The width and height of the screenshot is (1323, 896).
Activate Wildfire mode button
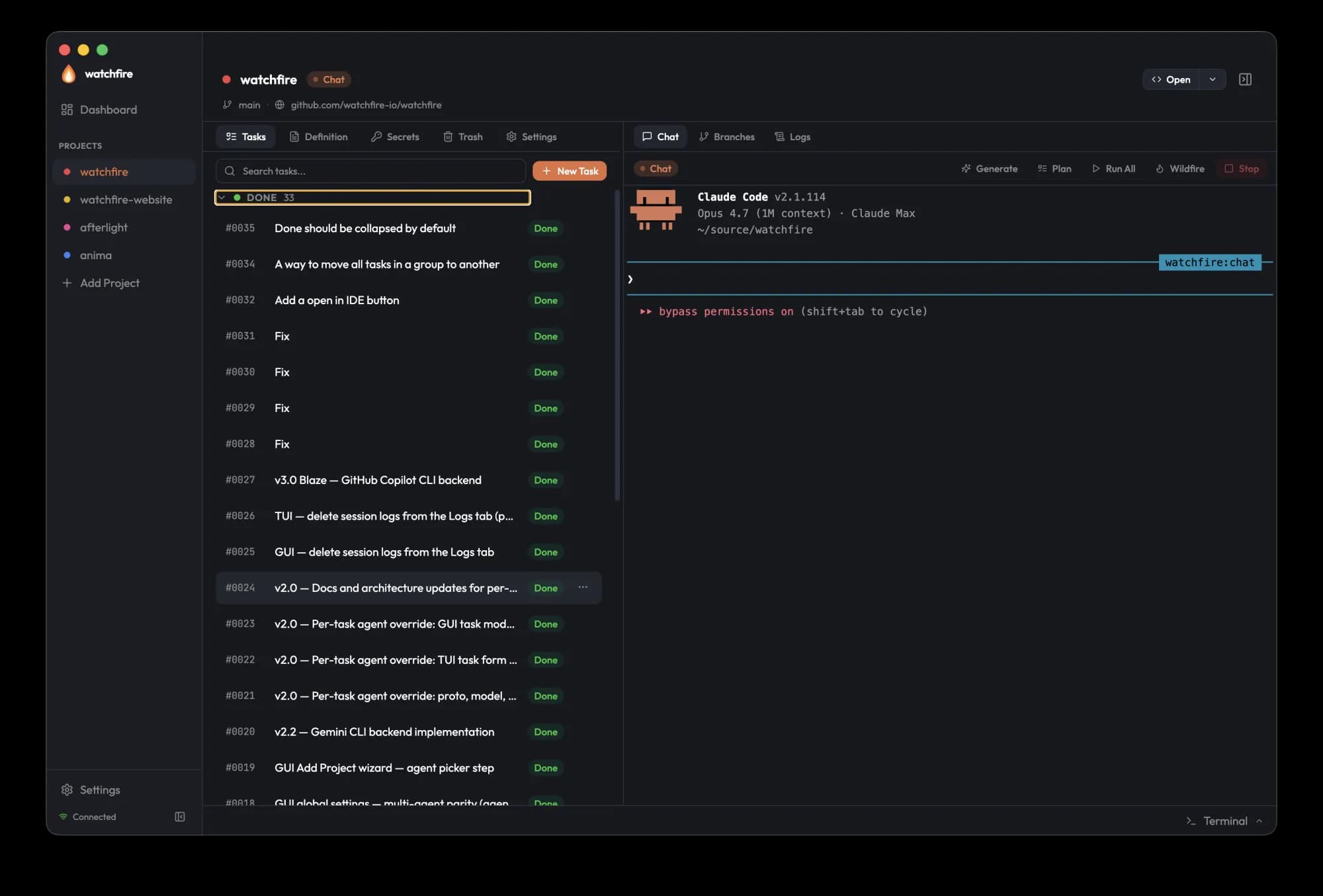click(x=1180, y=169)
